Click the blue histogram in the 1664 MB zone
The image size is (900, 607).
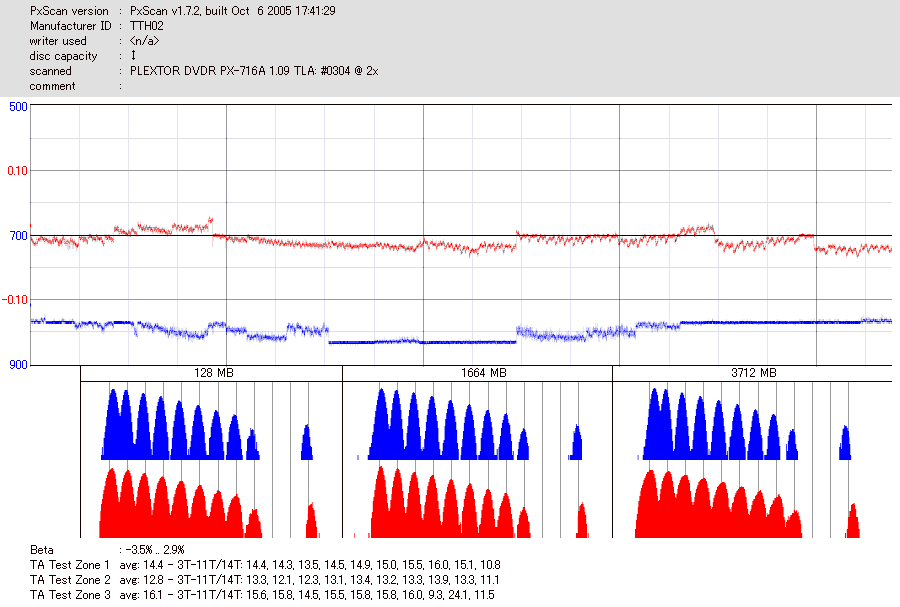coord(470,424)
